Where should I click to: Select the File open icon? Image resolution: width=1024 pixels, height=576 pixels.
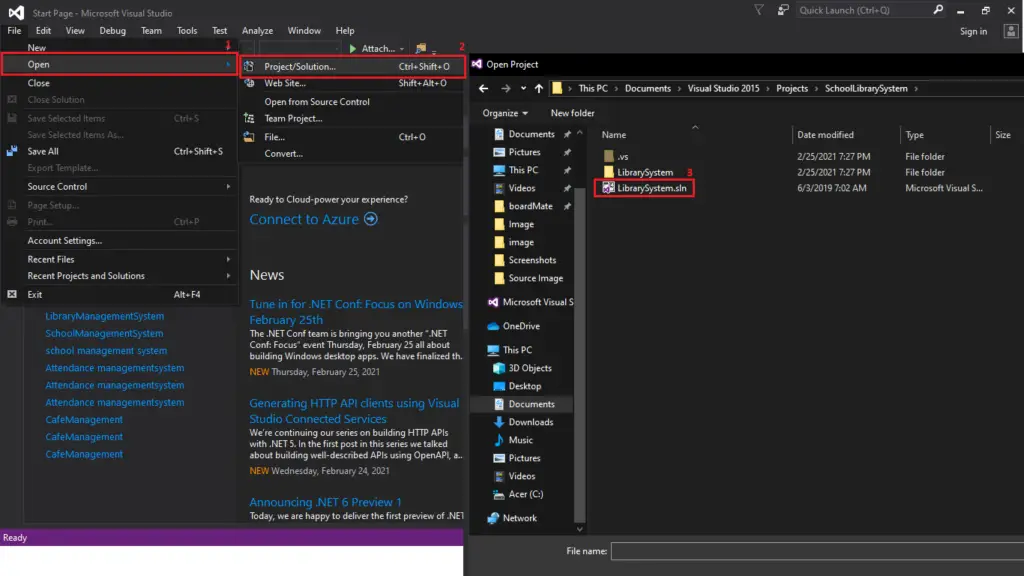pyautogui.click(x=247, y=136)
